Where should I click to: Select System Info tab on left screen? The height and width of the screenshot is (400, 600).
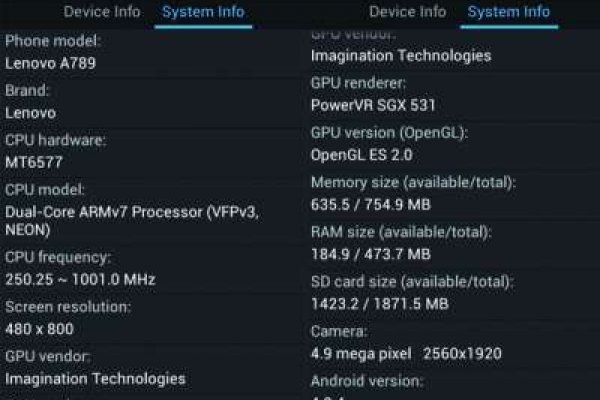202,12
